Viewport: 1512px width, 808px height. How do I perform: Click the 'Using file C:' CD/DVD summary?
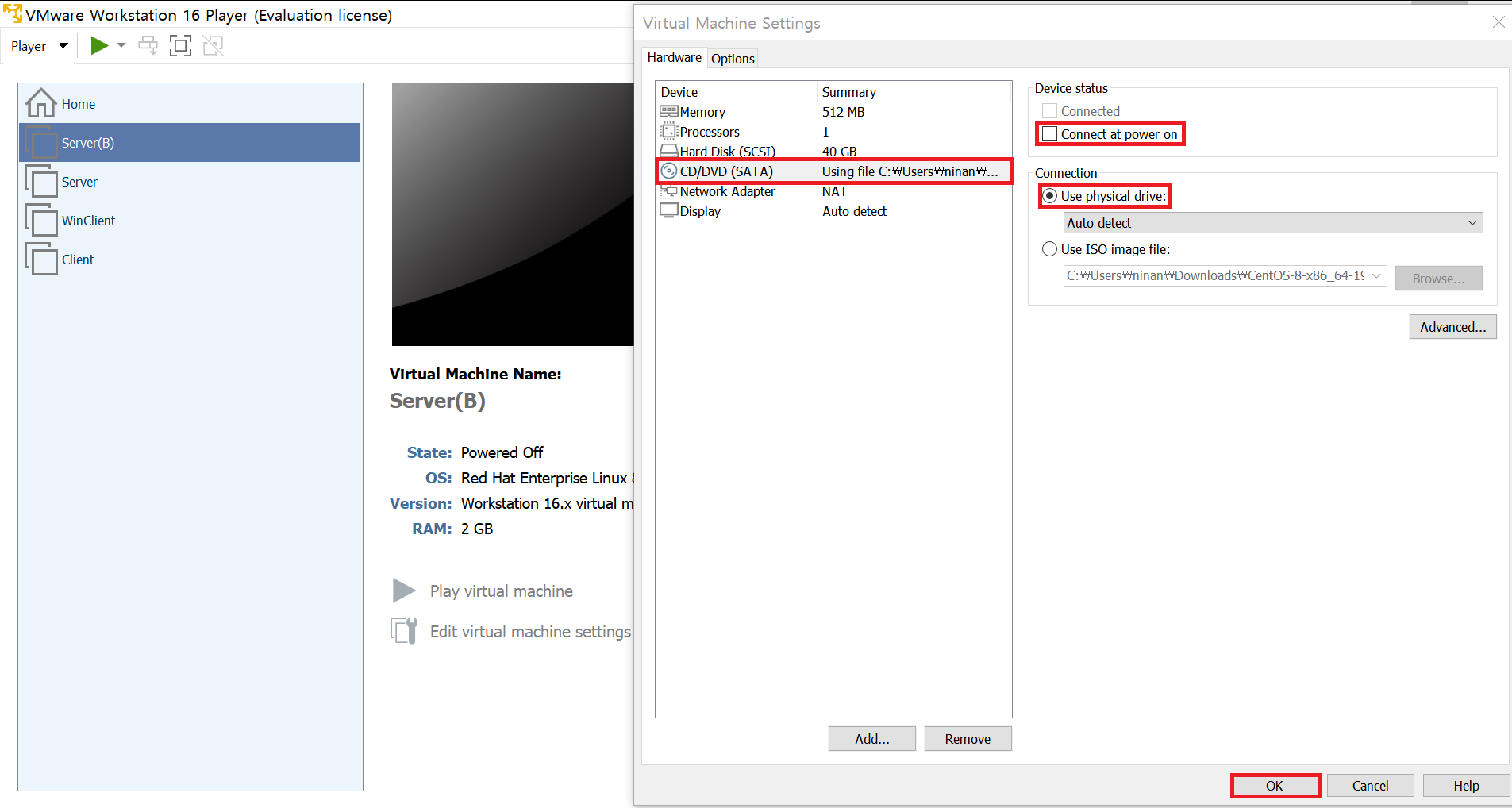pos(910,171)
